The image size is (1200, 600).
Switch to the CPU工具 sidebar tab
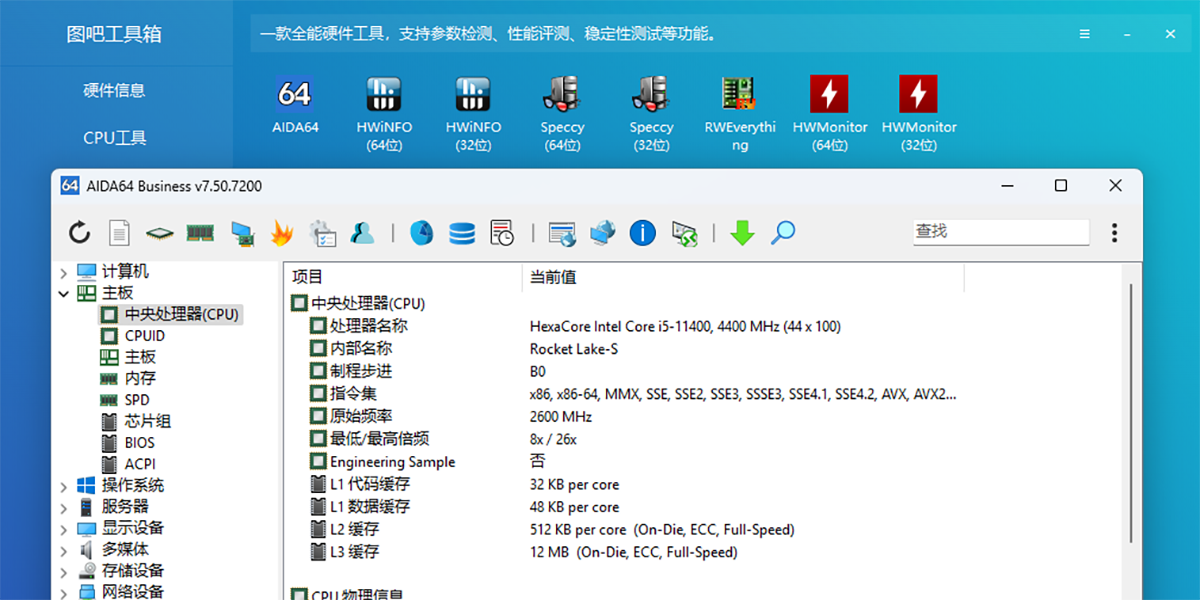(114, 138)
